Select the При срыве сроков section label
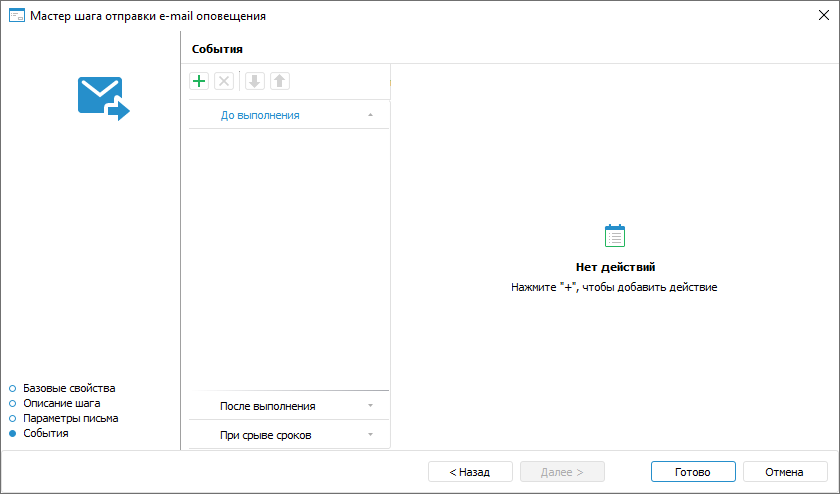Viewport: 840px width, 494px height. (x=266, y=435)
